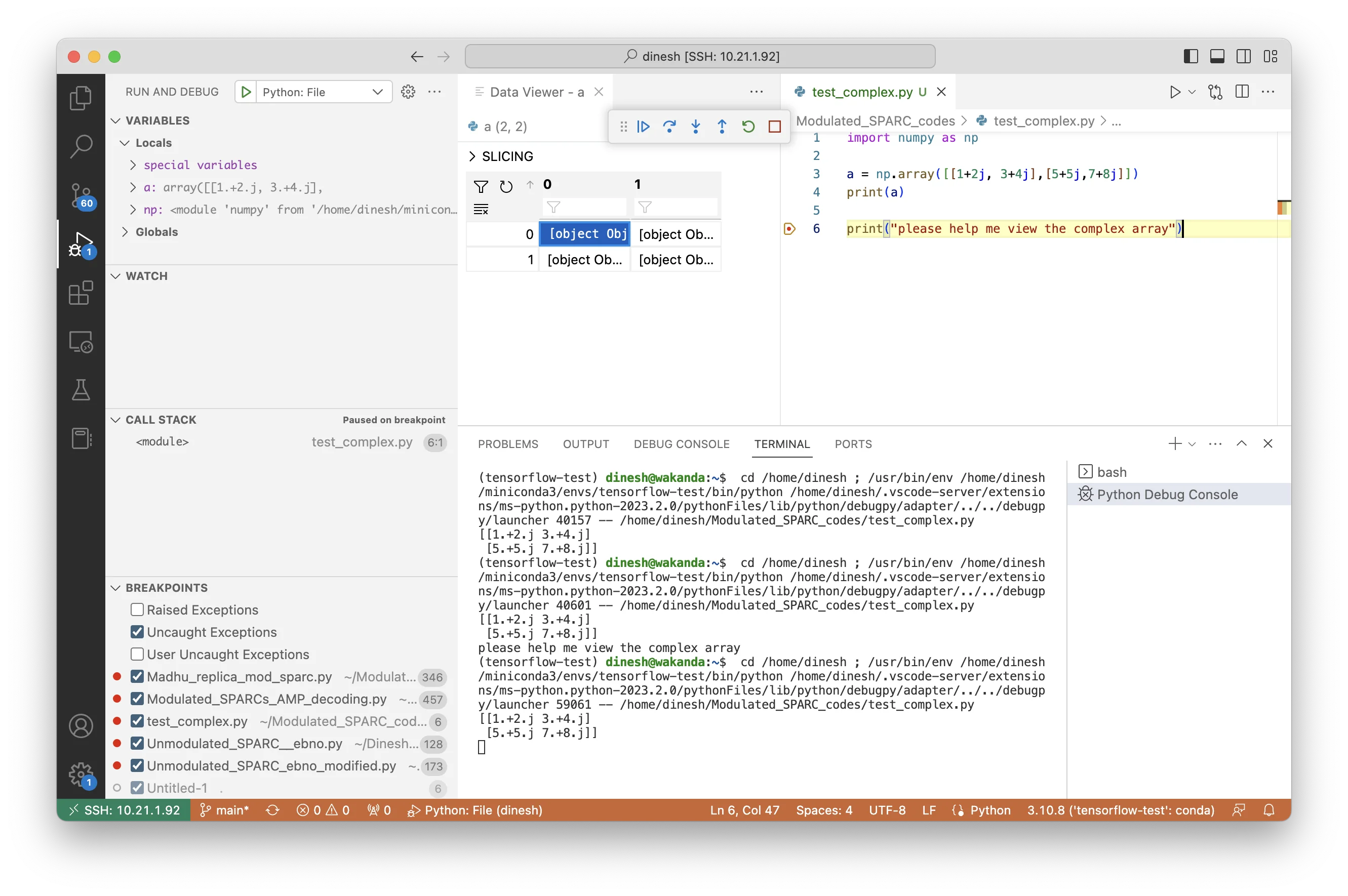Image resolution: width=1348 pixels, height=896 pixels.
Task: Step over in the debug toolbar
Action: click(669, 126)
